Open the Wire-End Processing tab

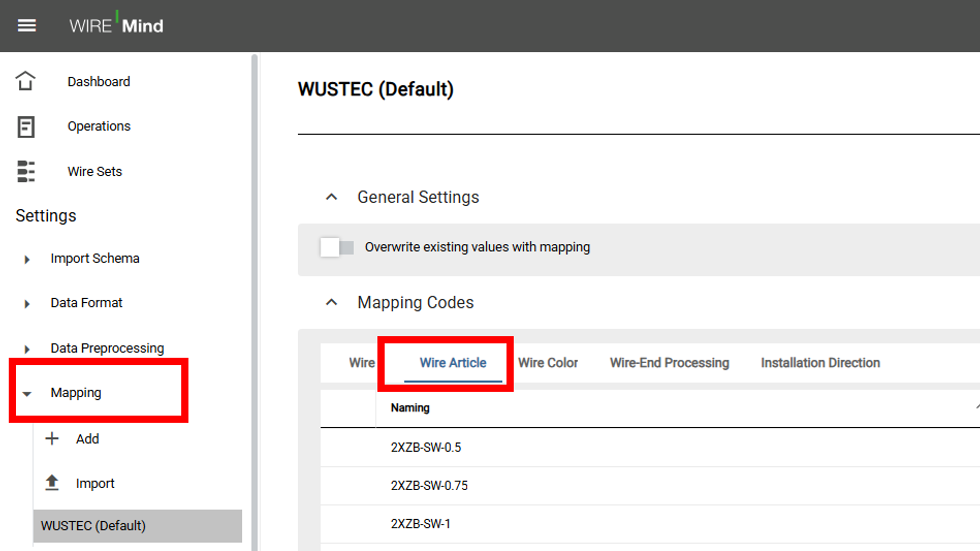[x=669, y=363]
